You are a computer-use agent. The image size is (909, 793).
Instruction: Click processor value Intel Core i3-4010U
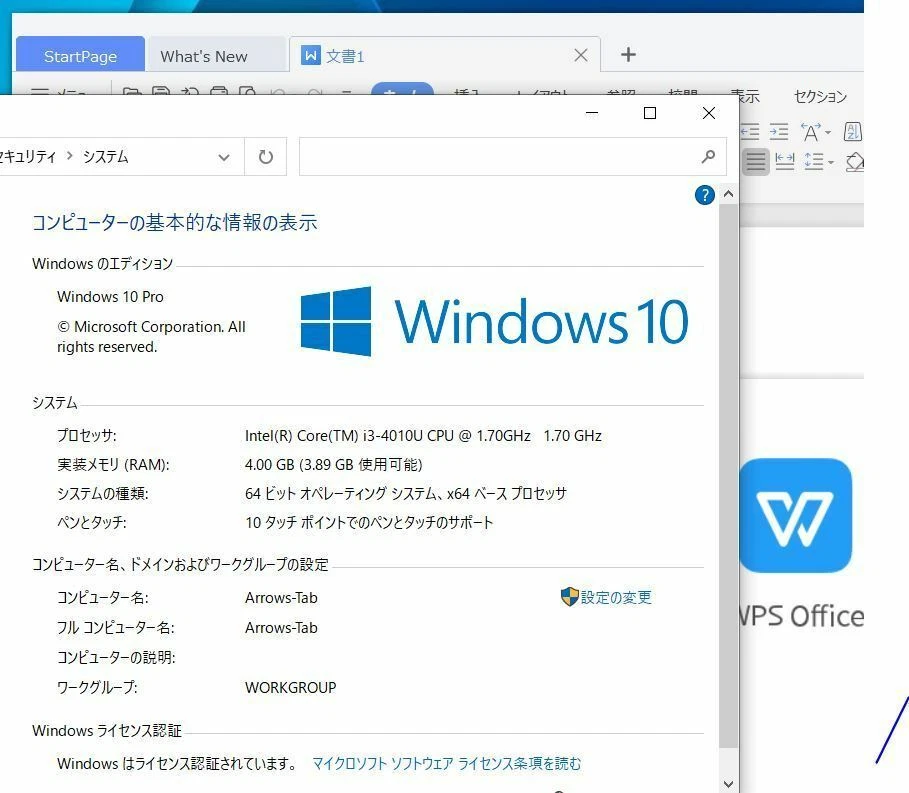point(423,435)
